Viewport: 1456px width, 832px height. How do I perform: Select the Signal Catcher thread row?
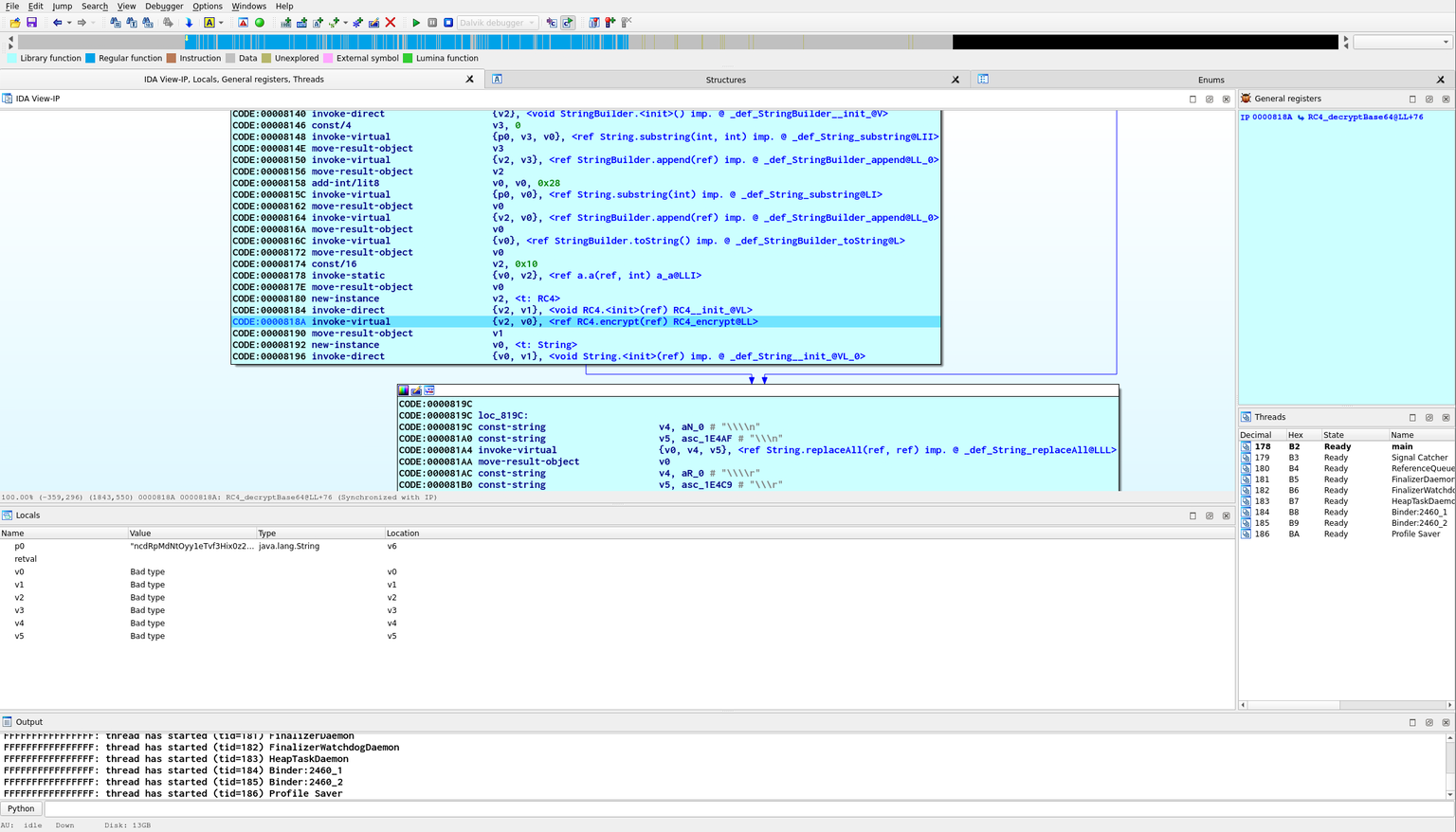click(x=1346, y=458)
